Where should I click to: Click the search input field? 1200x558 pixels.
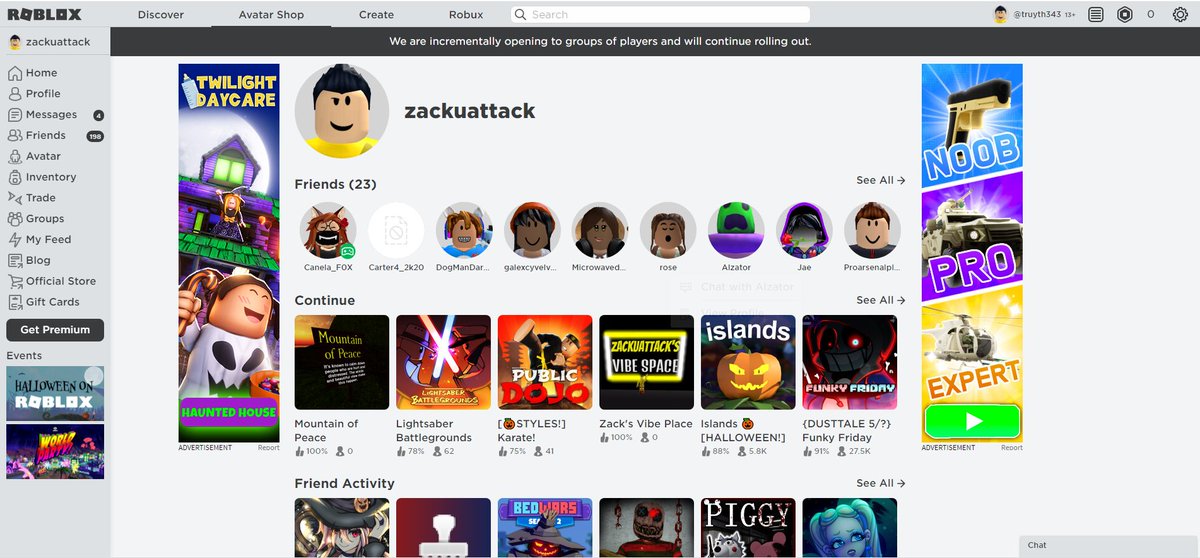(x=660, y=15)
